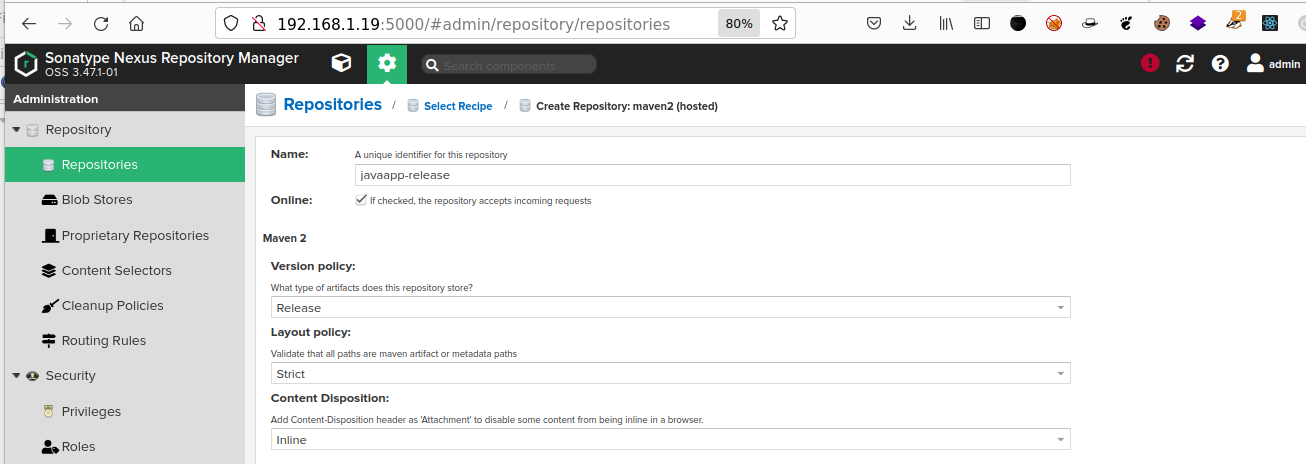Open the browser downloads icon
The image size is (1306, 464).
(x=909, y=23)
